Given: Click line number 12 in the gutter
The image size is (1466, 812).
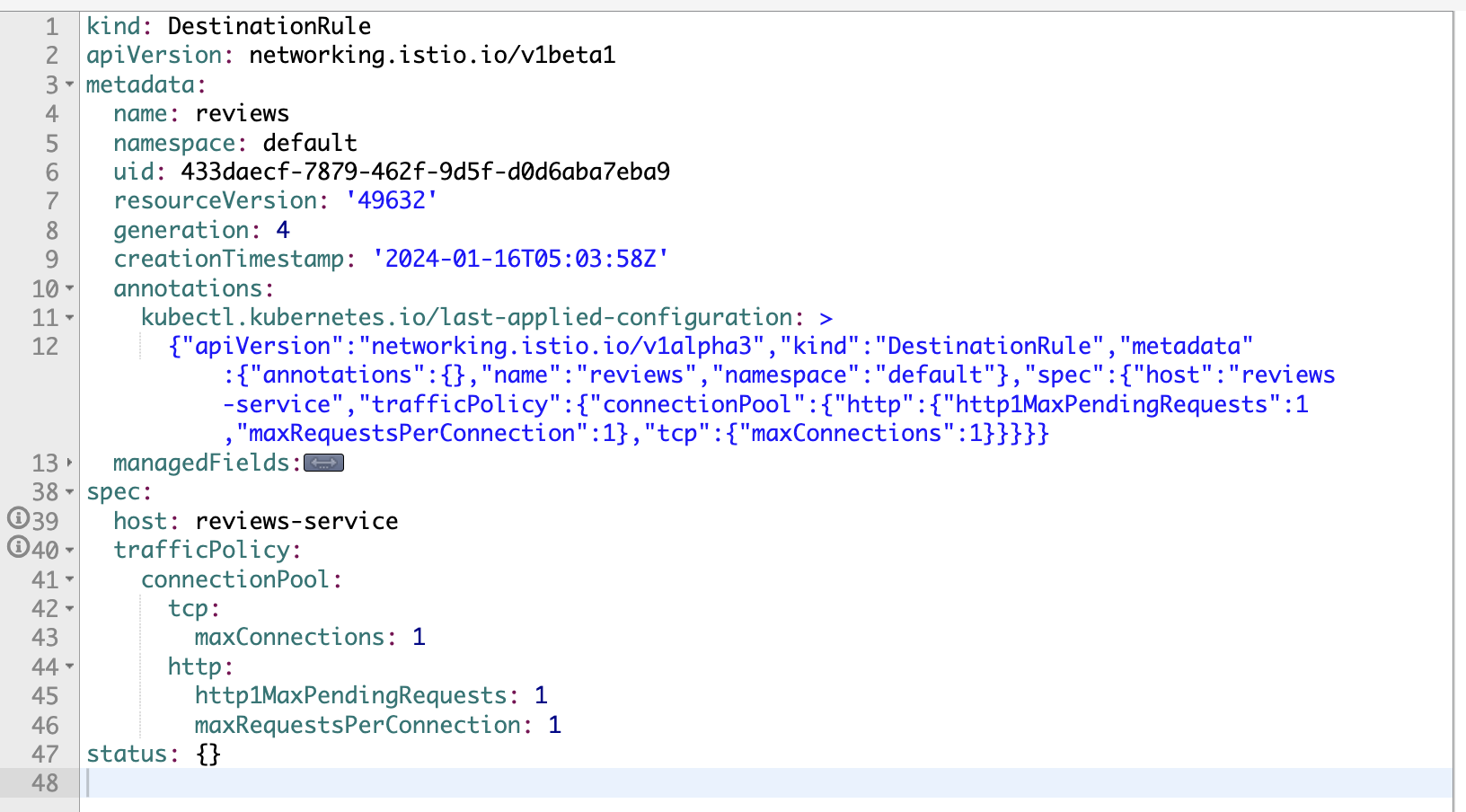Looking at the screenshot, I should [x=45, y=347].
